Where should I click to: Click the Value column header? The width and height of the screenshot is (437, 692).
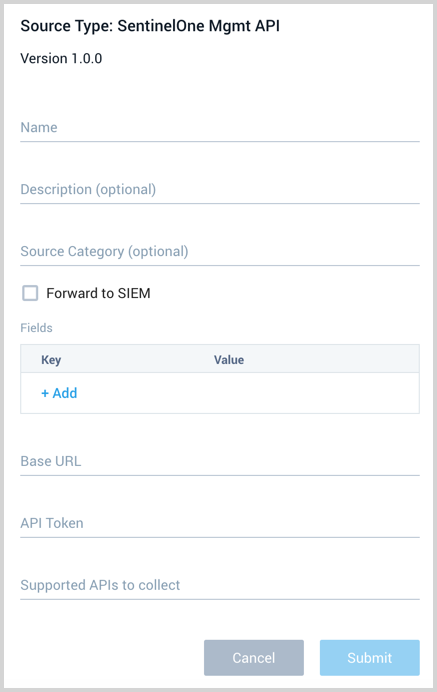click(229, 360)
